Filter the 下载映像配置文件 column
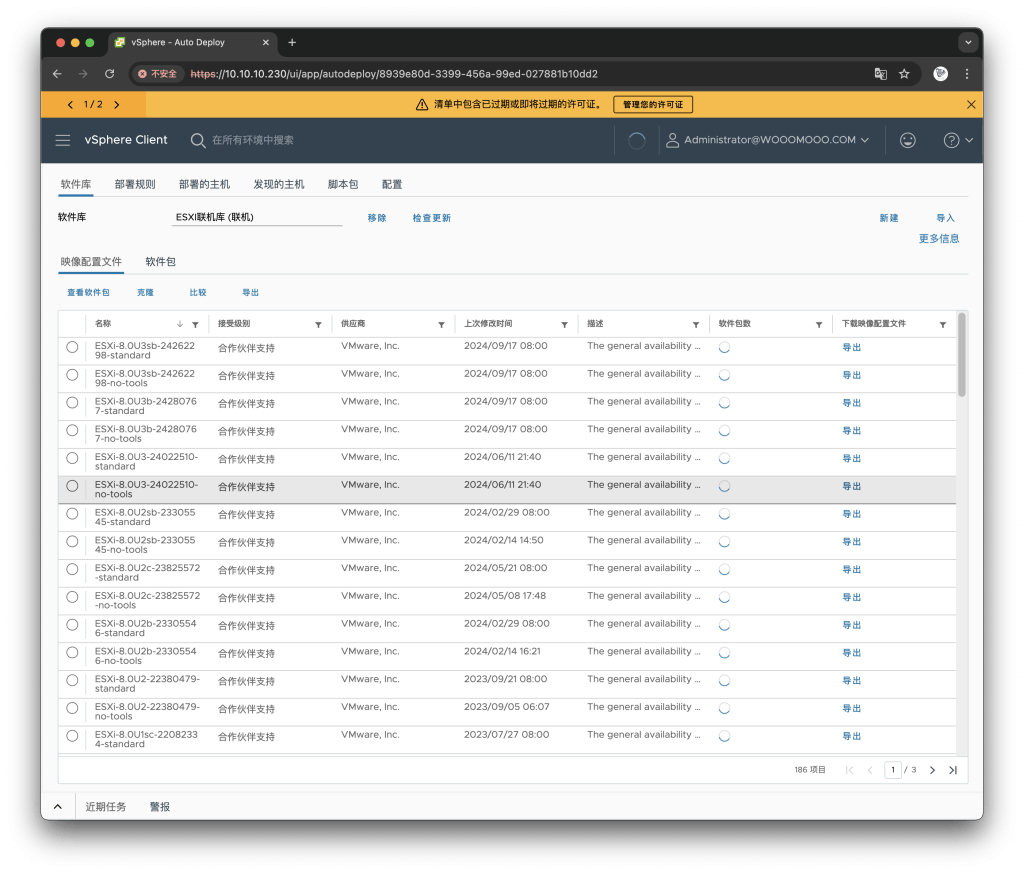Image resolution: width=1024 pixels, height=874 pixels. (942, 325)
